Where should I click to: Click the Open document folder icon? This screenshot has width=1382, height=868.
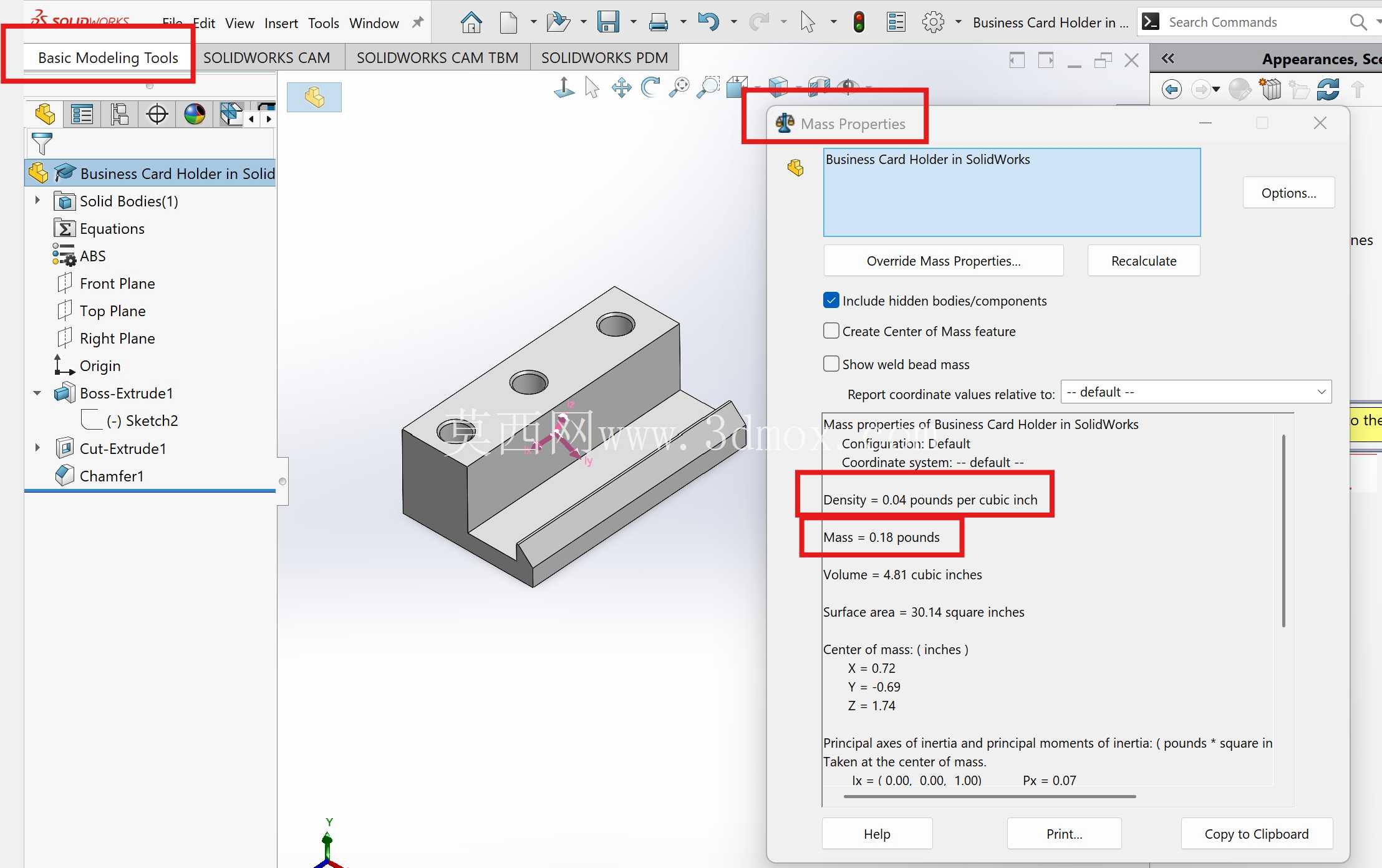[x=558, y=22]
